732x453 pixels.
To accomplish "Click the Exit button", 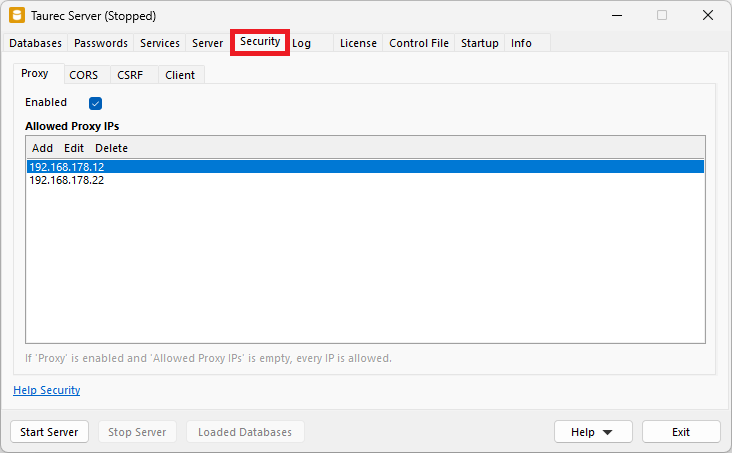I will (x=681, y=432).
